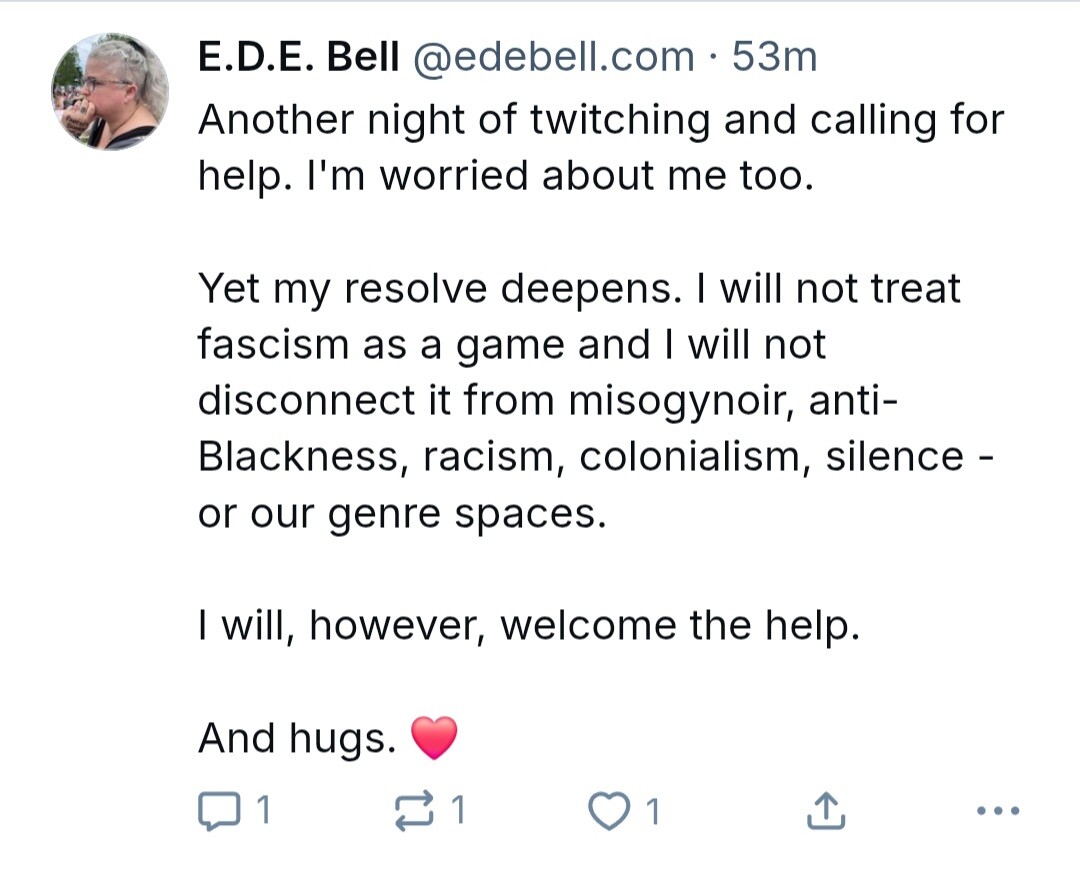Viewport: 1080px width, 871px height.
Task: Repost using the looping arrows icon
Action: pyautogui.click(x=414, y=810)
